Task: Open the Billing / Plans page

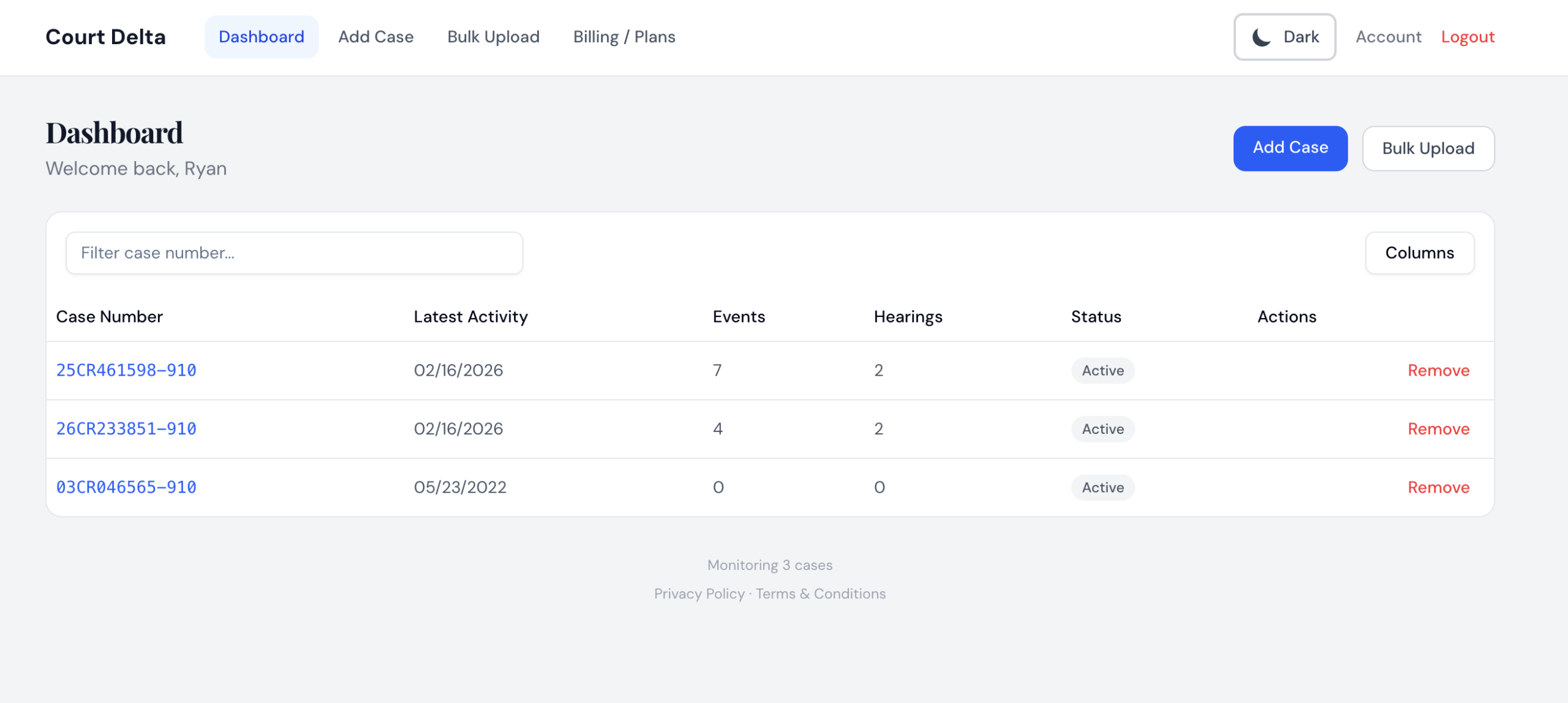Action: [x=624, y=37]
